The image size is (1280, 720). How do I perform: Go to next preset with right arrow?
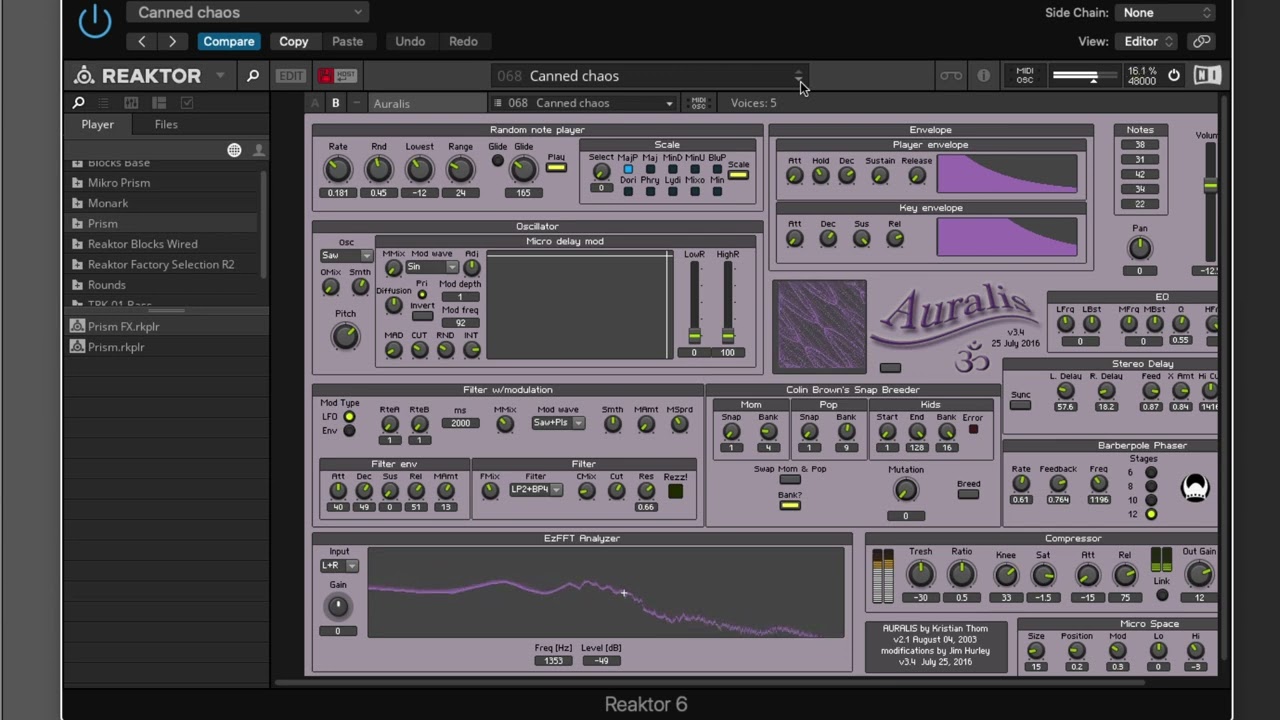tap(173, 41)
